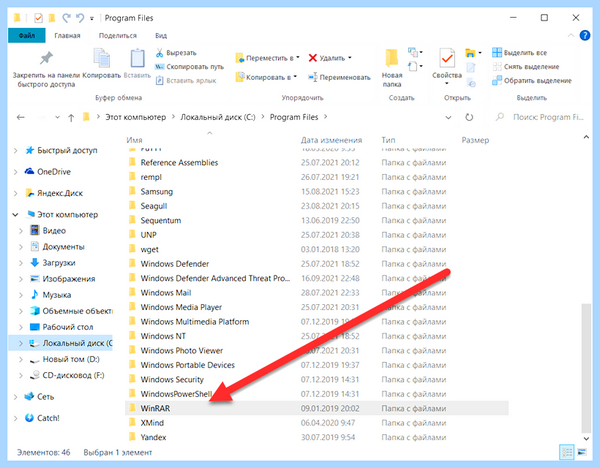
Task: Switch to the Поделиться ribbon tab
Action: coord(118,36)
